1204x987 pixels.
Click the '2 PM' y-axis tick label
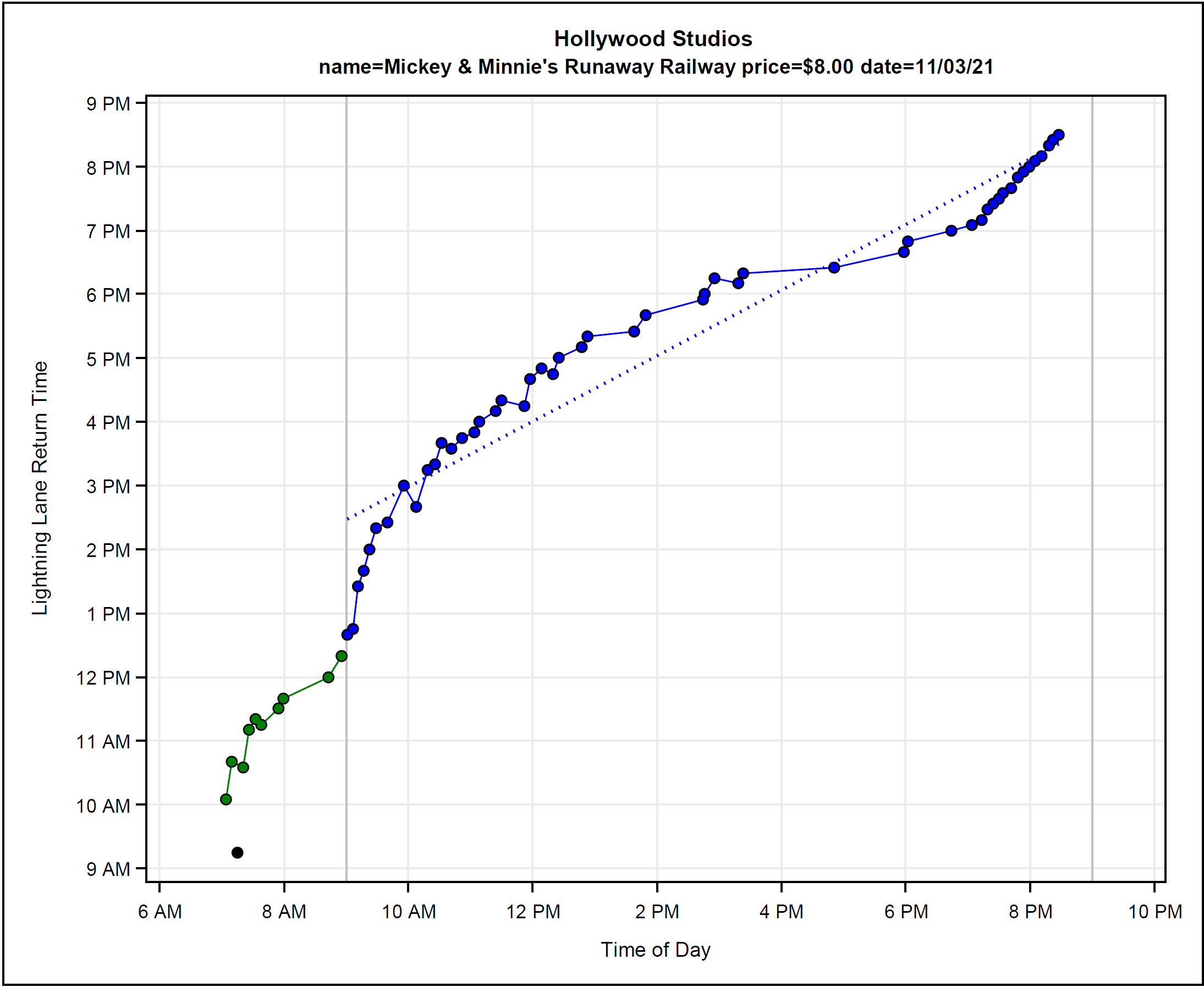pos(108,550)
